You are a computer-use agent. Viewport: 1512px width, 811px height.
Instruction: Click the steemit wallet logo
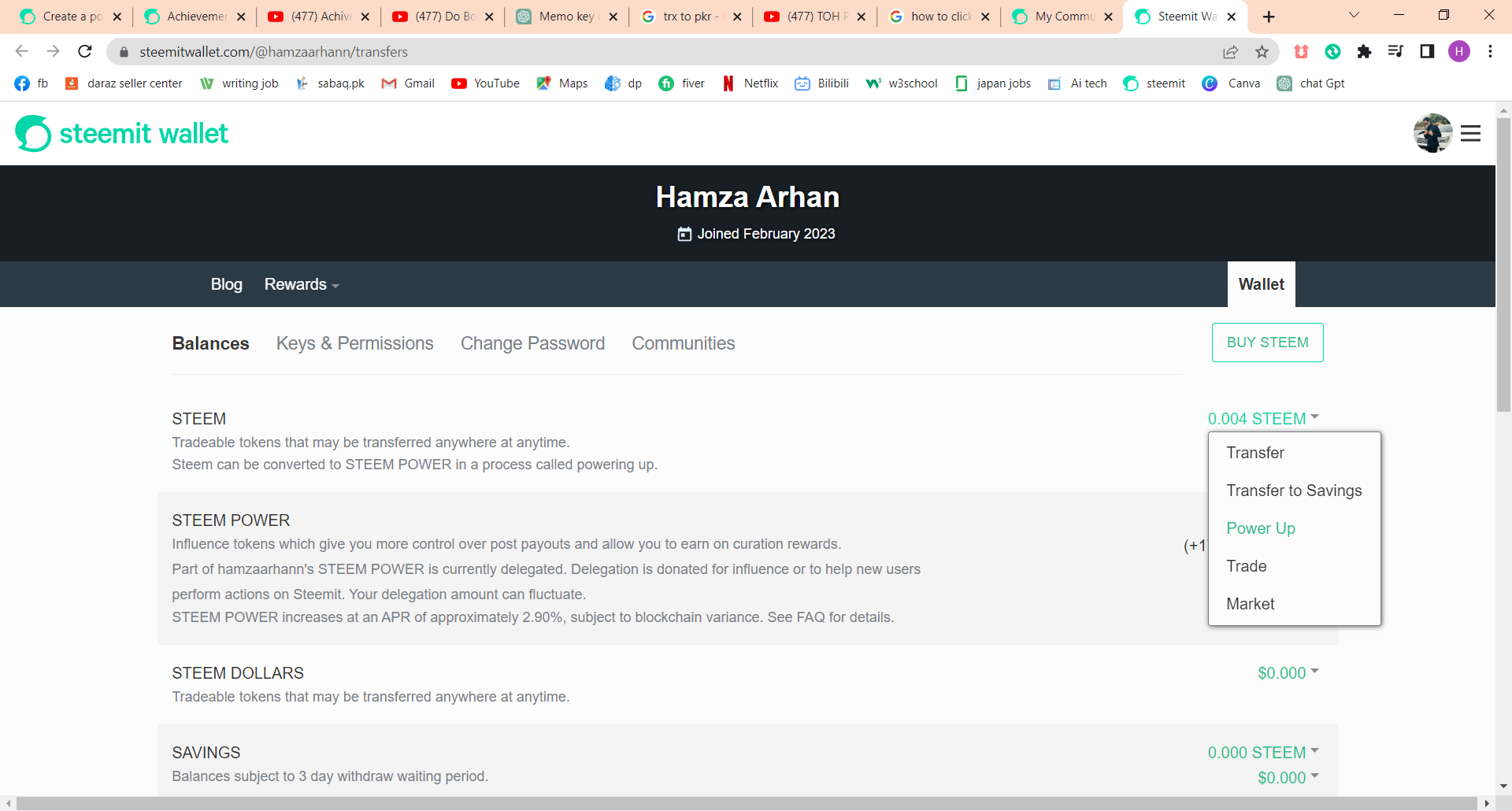point(122,134)
